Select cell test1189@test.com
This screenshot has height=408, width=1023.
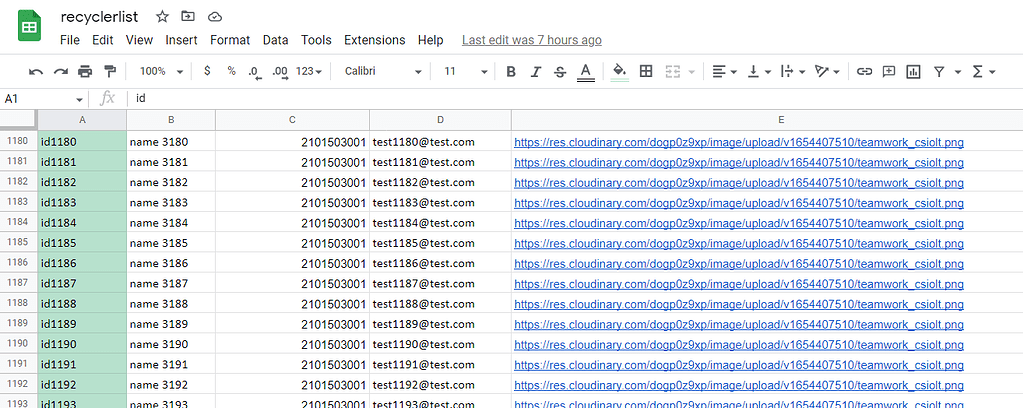[x=440, y=324]
